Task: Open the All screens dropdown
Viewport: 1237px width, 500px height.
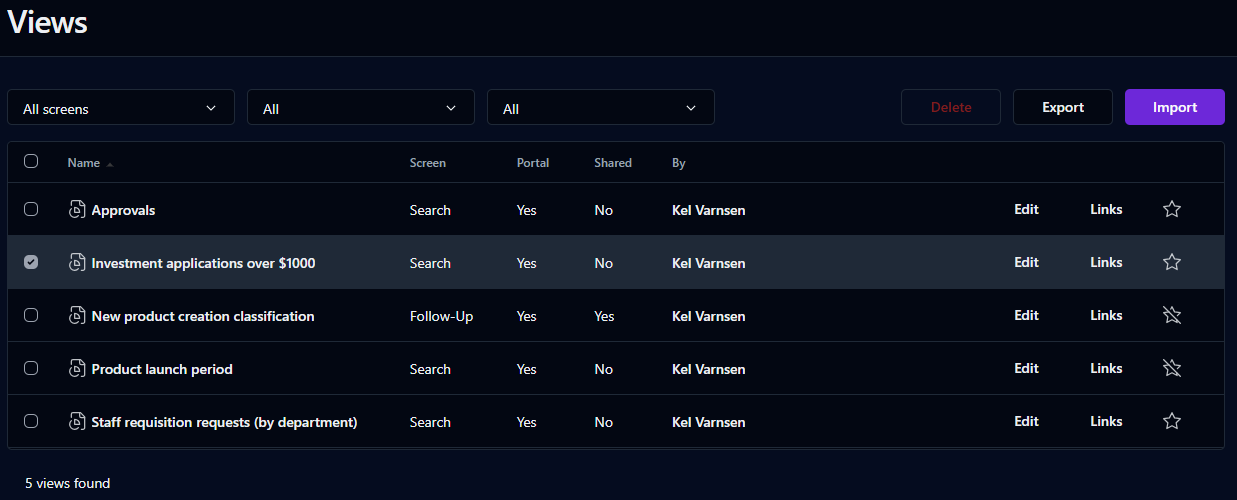Action: (120, 108)
